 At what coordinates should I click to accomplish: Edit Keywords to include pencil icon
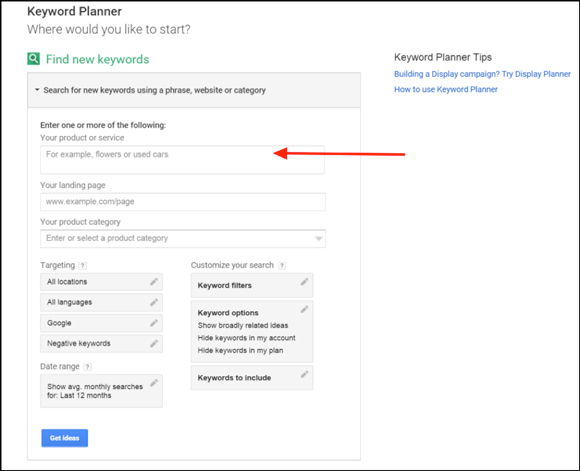coord(304,374)
